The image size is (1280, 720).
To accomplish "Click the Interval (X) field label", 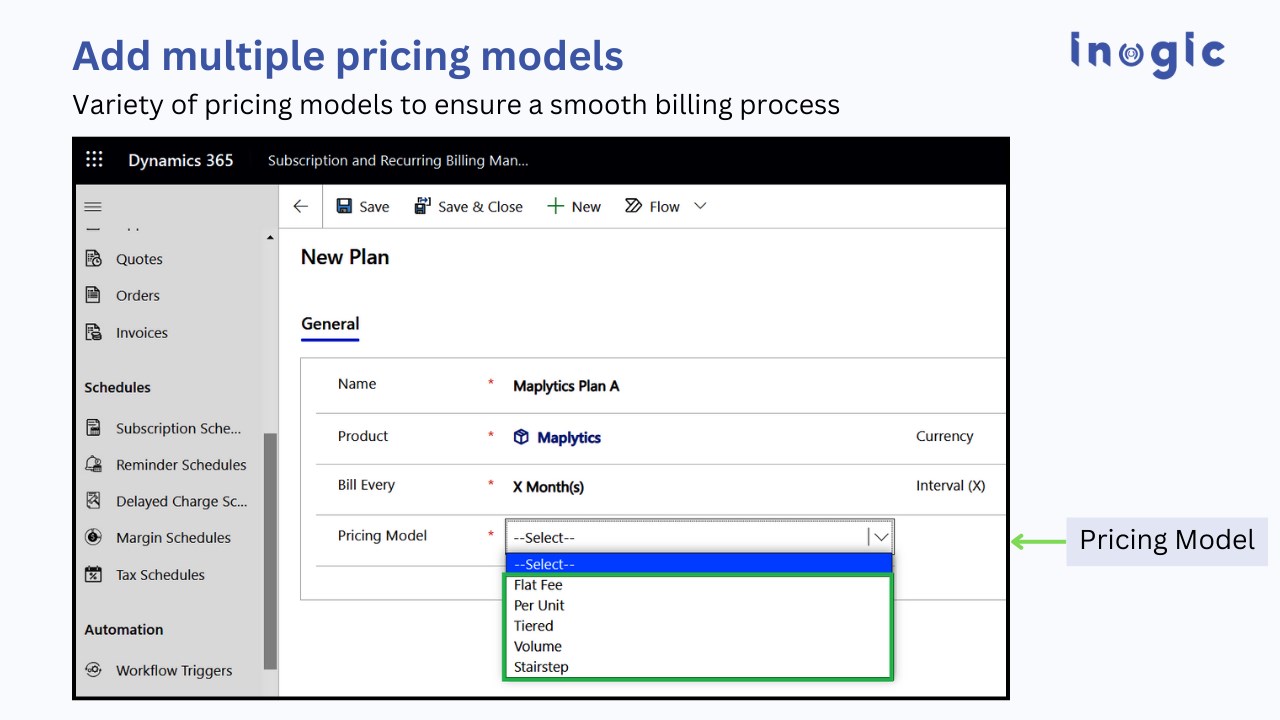I will pos(950,485).
